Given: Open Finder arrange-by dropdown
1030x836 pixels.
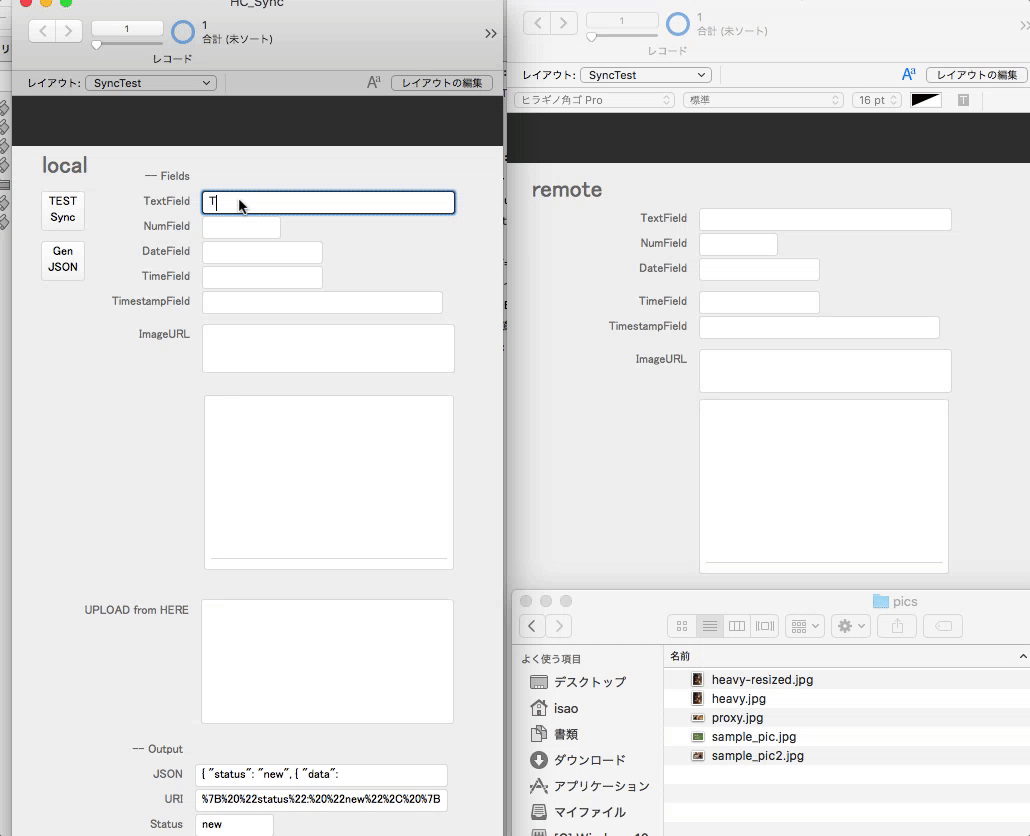Looking at the screenshot, I should [x=805, y=626].
